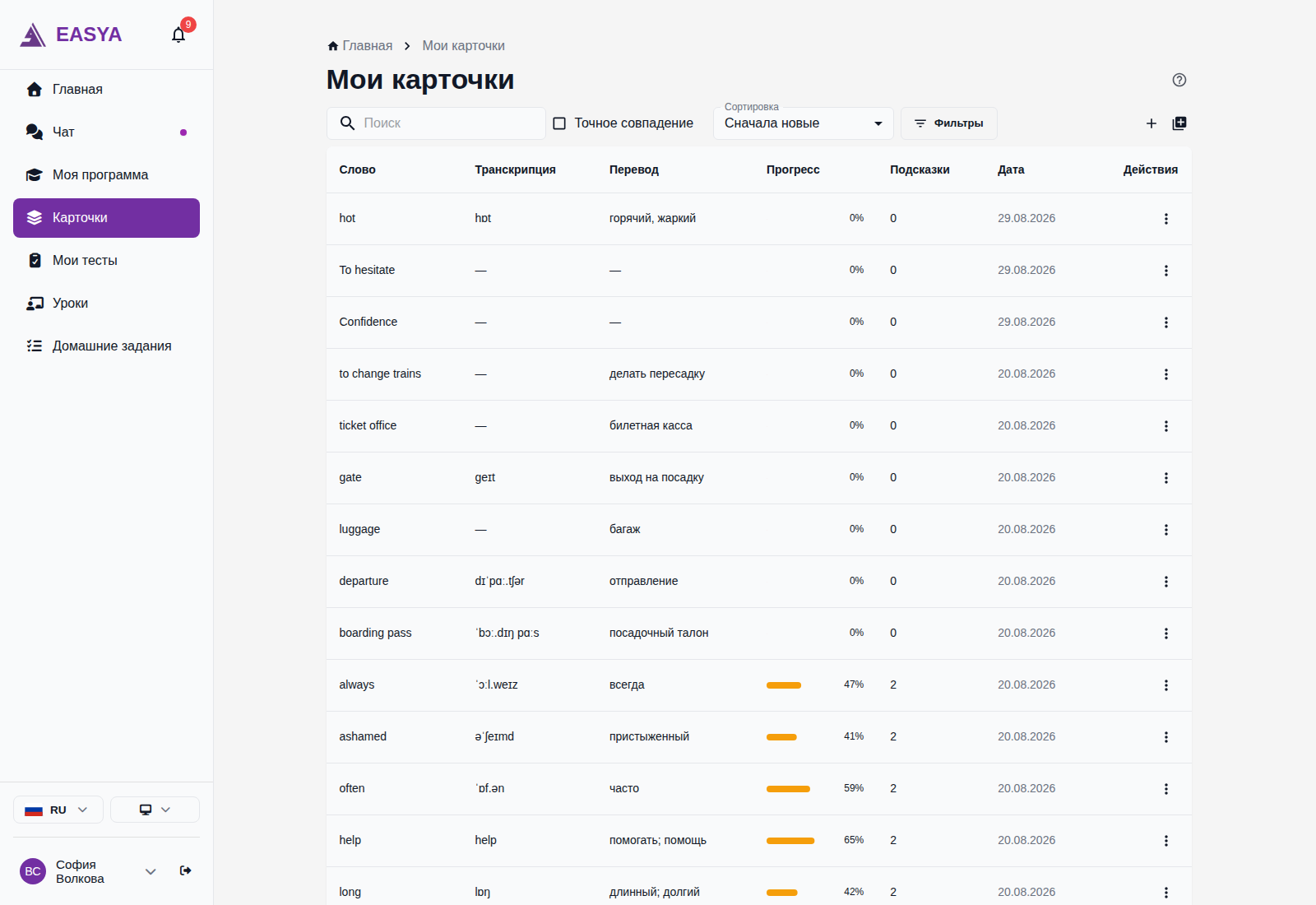Open Домашние задания in sidebar
This screenshot has width=1316, height=905.
click(106, 346)
